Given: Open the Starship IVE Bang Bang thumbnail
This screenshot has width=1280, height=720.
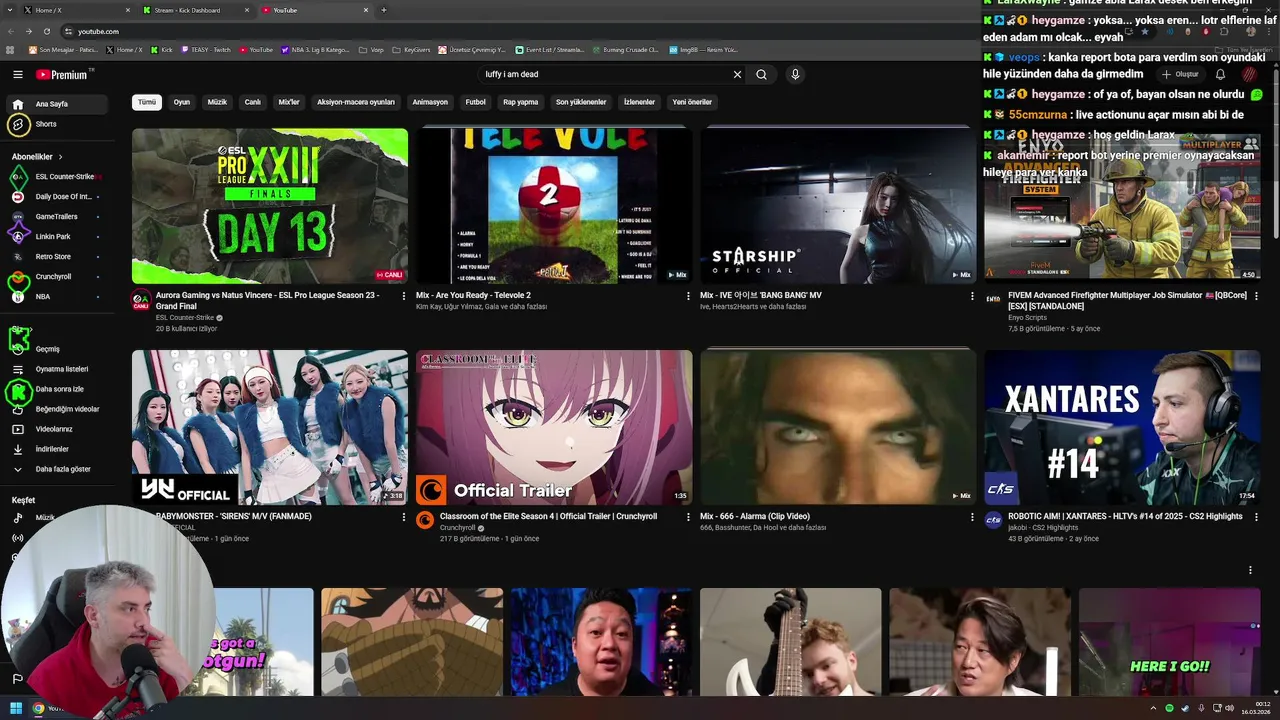Looking at the screenshot, I should (838, 205).
